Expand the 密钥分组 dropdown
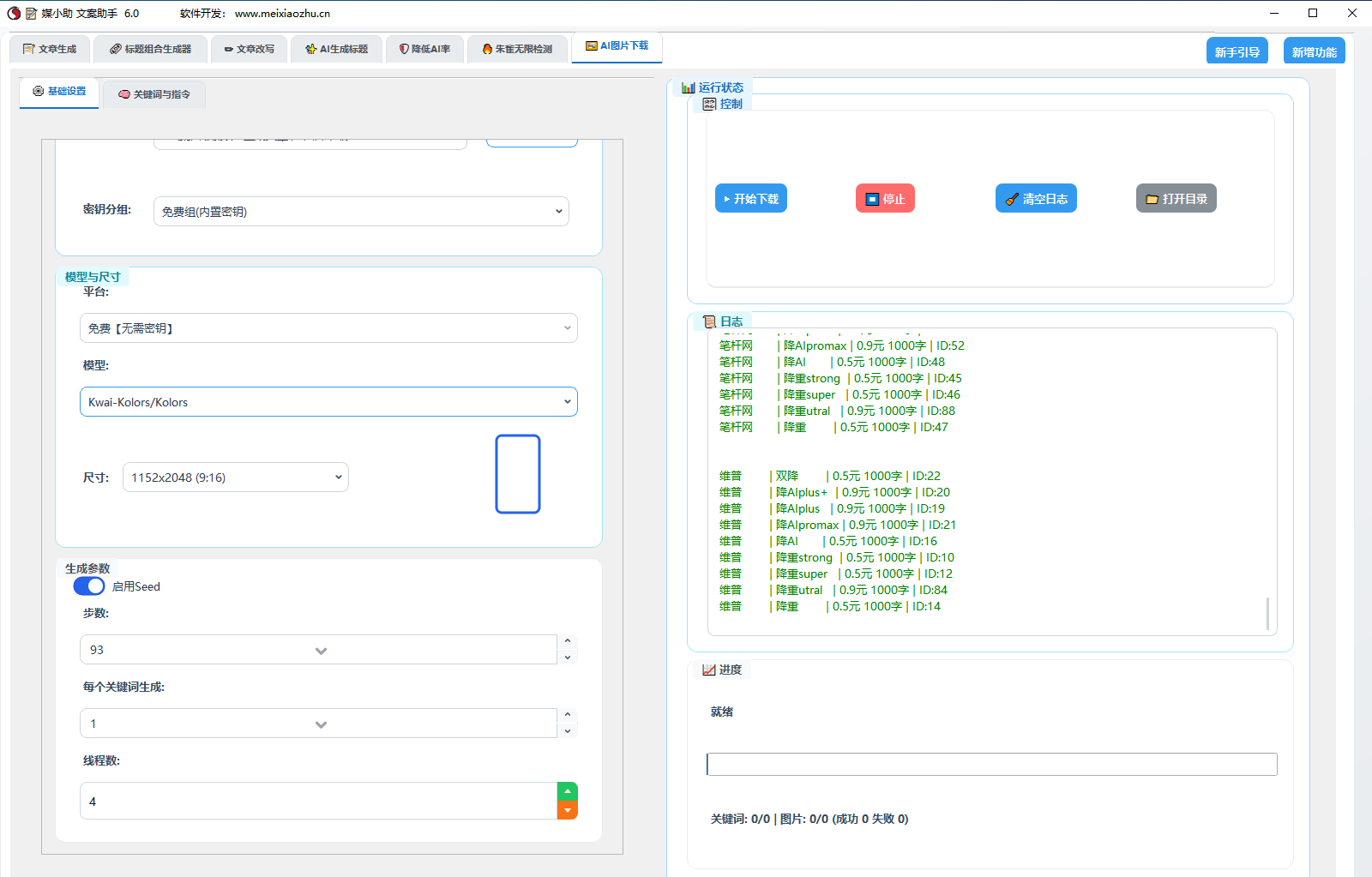Viewport: 1372px width, 877px height. click(x=361, y=212)
